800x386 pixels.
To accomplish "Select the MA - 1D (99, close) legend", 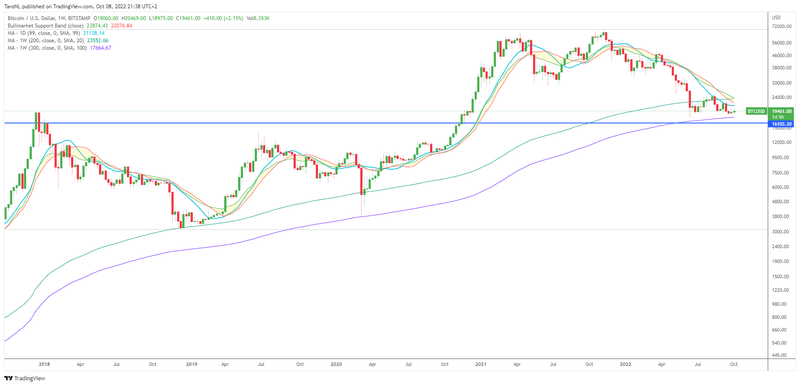I will [43, 33].
